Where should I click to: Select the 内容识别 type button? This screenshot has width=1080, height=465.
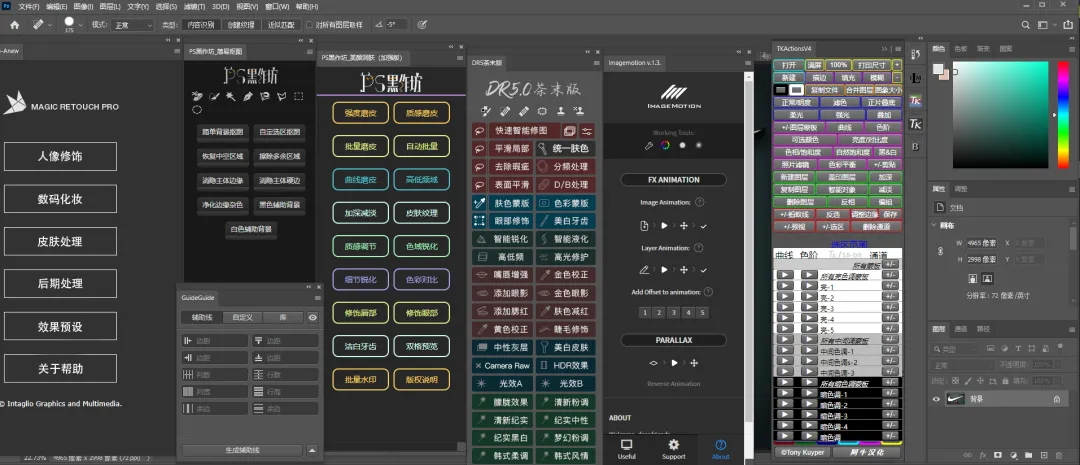click(200, 25)
